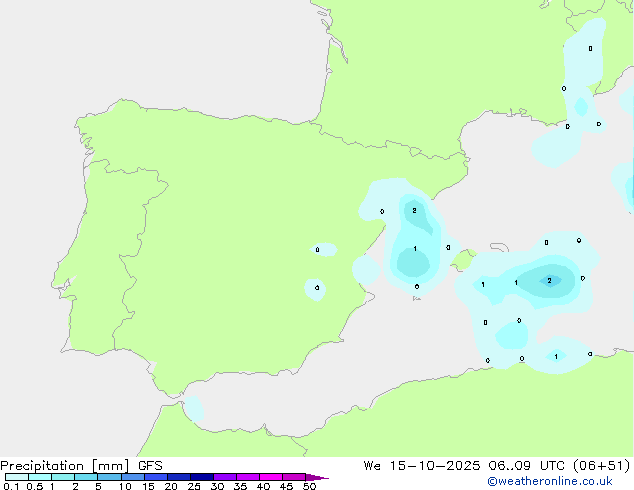Image resolution: width=634 pixels, height=490 pixels.
Task: Click the above-50 arrow tip of legend
Action: [317, 477]
